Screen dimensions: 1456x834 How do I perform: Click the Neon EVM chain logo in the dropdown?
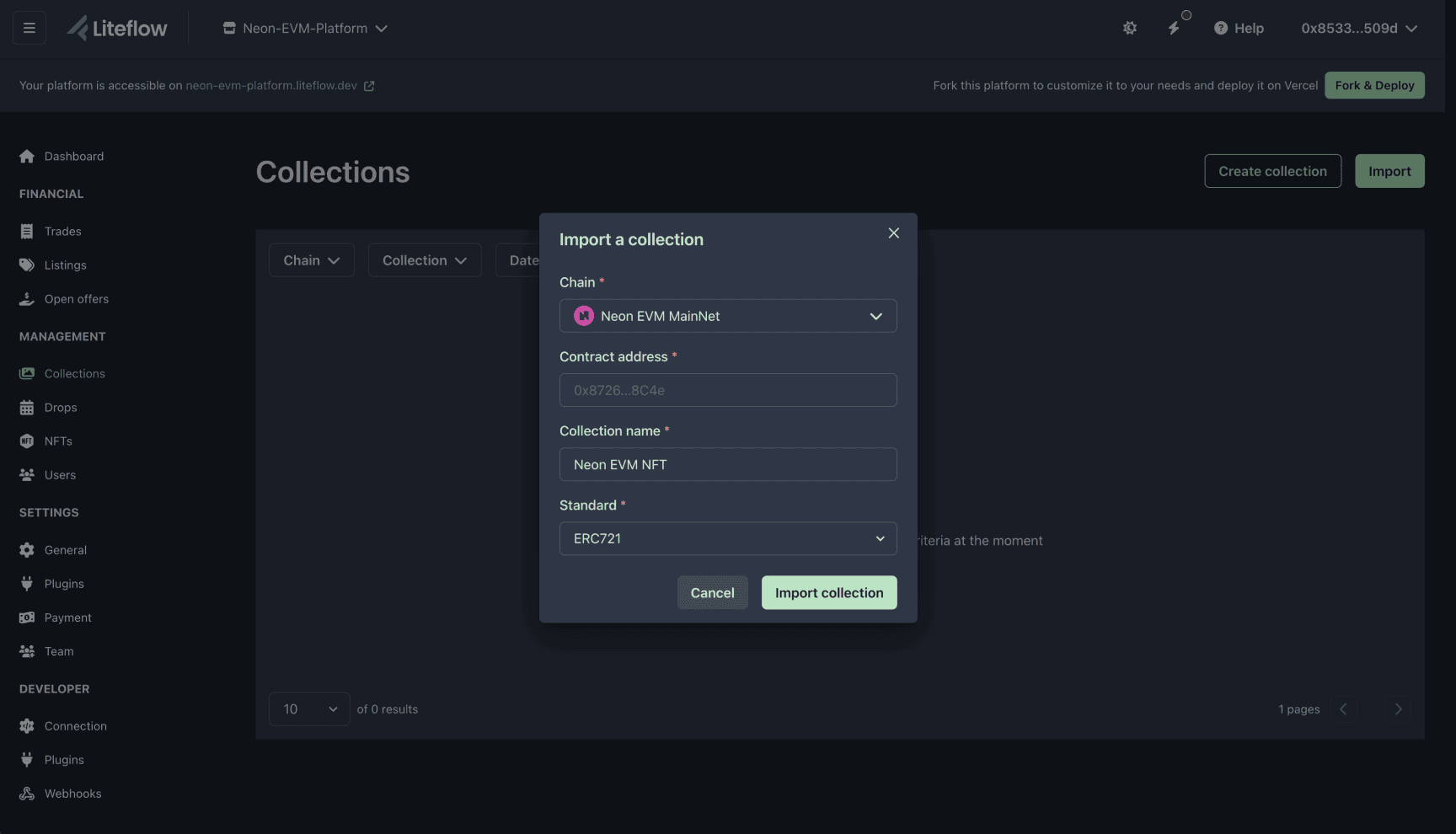(x=584, y=316)
